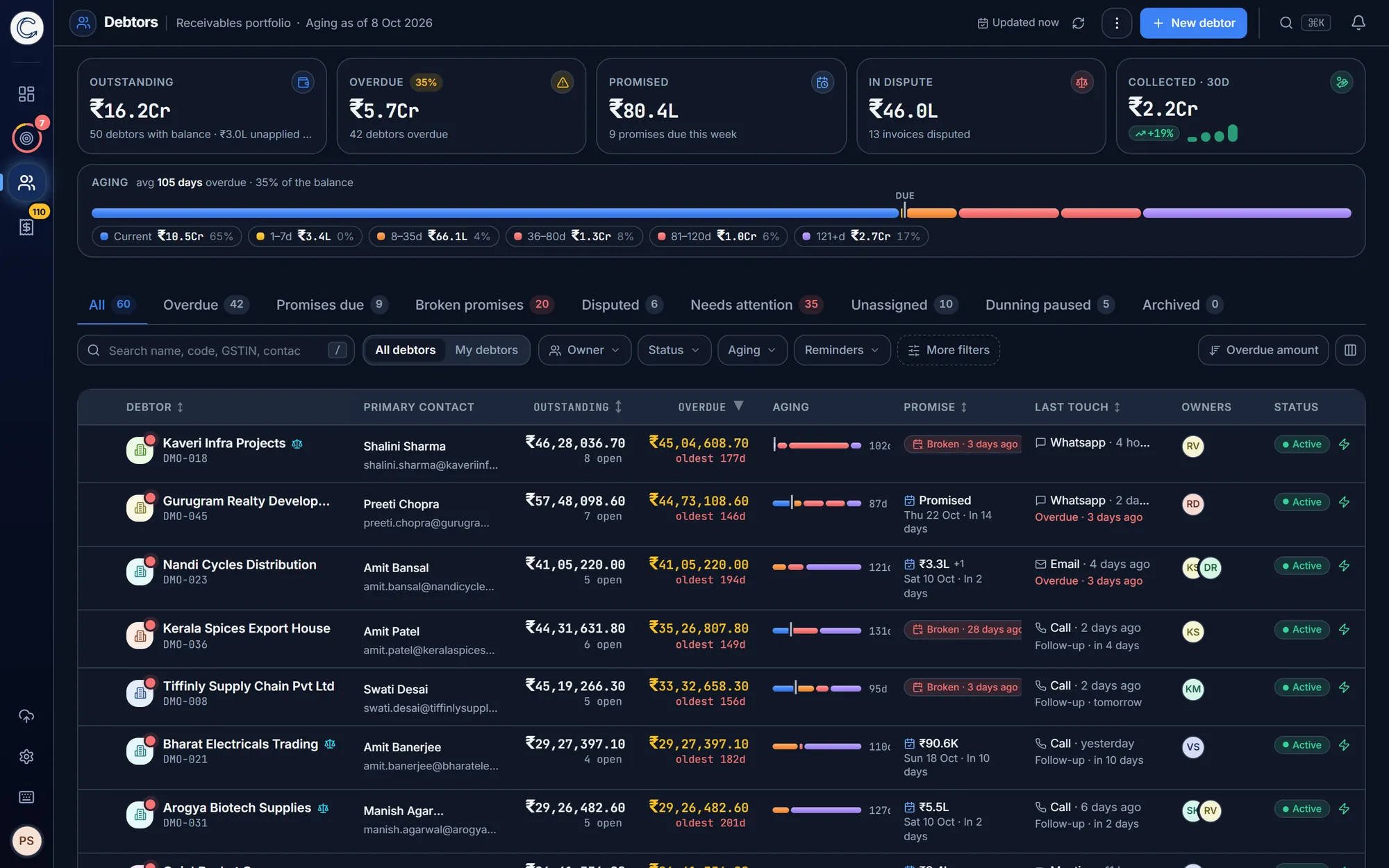Click the Current blue aging legend chip
Screen dimensions: 1389x868
coord(167,236)
